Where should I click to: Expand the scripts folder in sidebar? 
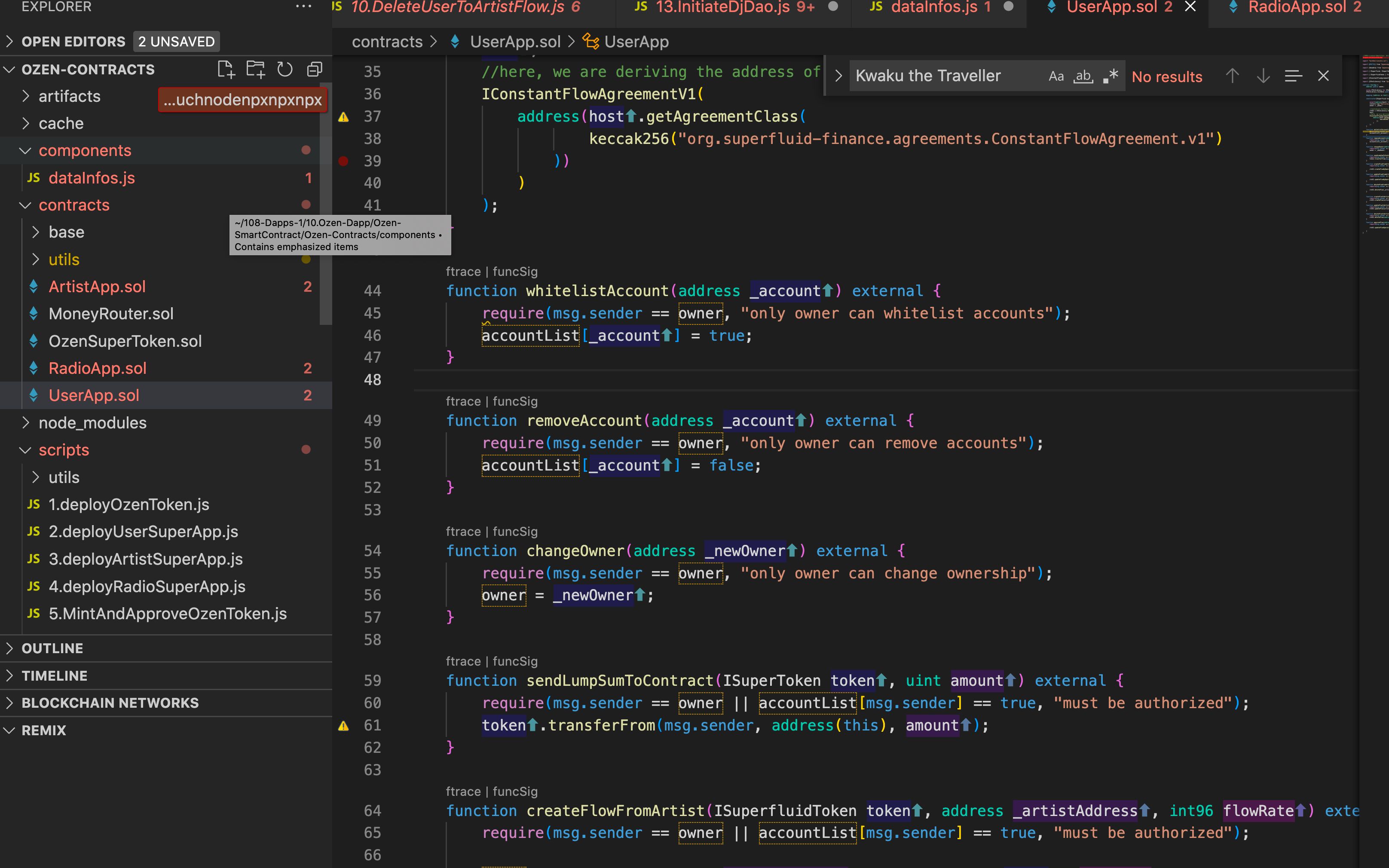[x=25, y=449]
